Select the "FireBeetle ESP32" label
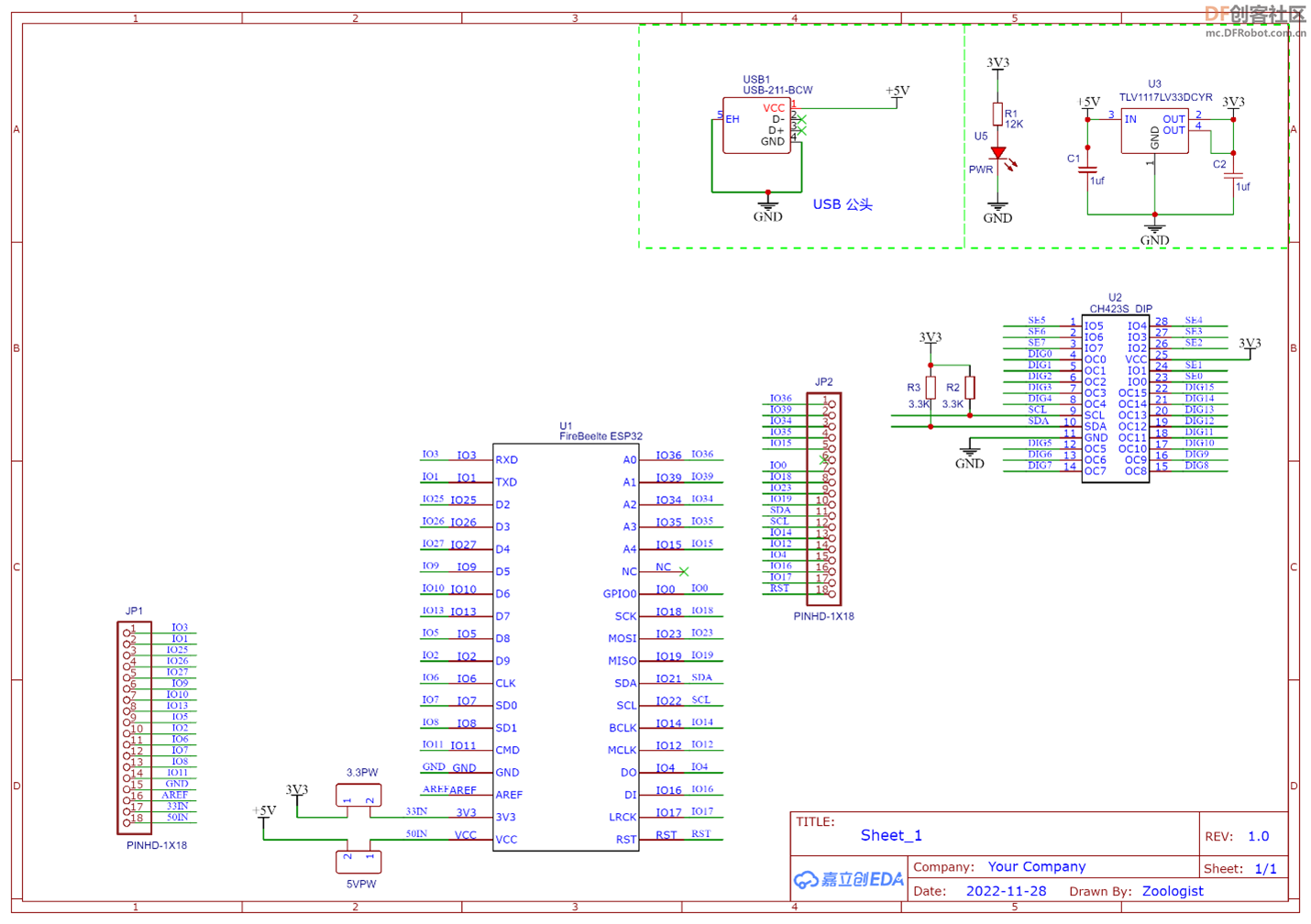This screenshot has width=1311, height=924. click(x=601, y=436)
